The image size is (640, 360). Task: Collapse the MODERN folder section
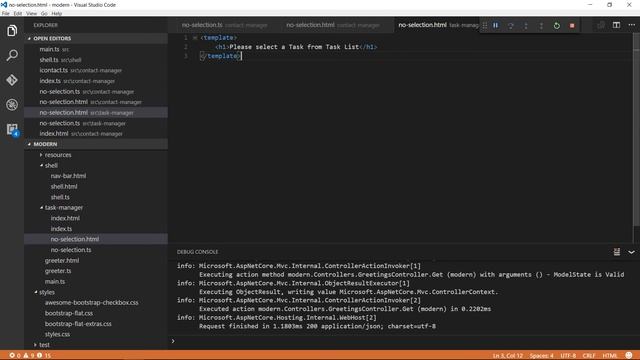pyautogui.click(x=96, y=144)
